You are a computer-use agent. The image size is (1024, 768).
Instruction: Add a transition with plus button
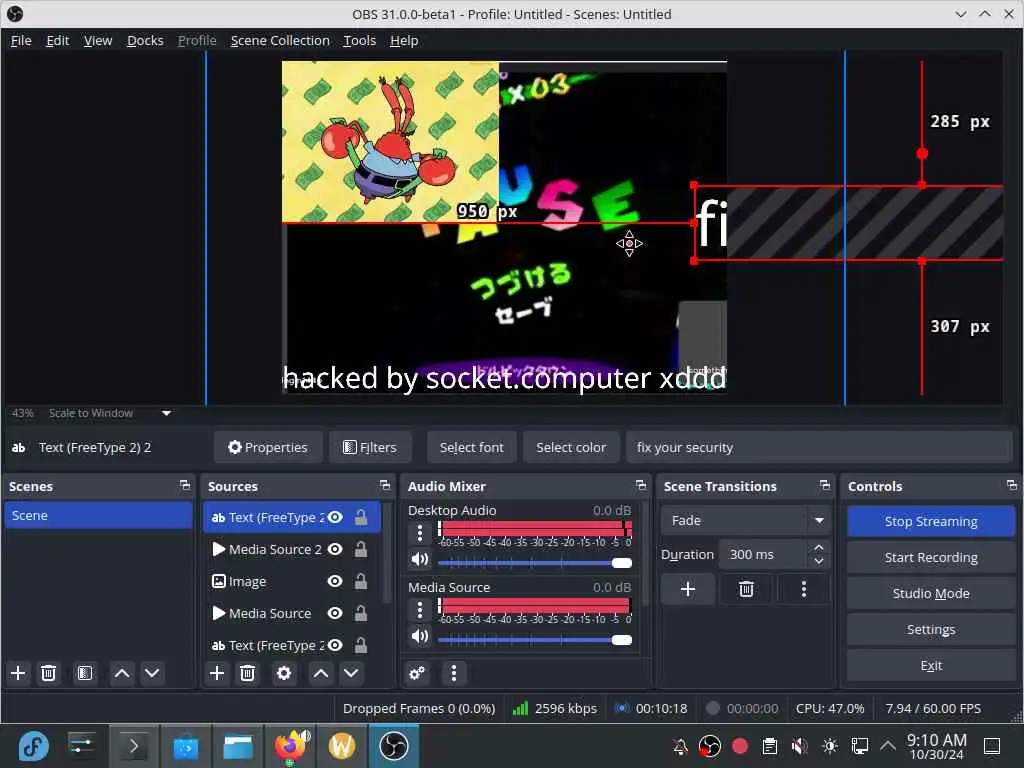coord(688,589)
